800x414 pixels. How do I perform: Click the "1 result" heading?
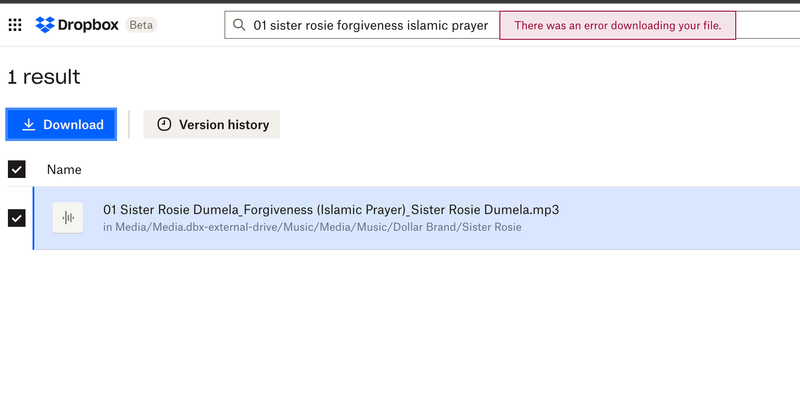44,77
